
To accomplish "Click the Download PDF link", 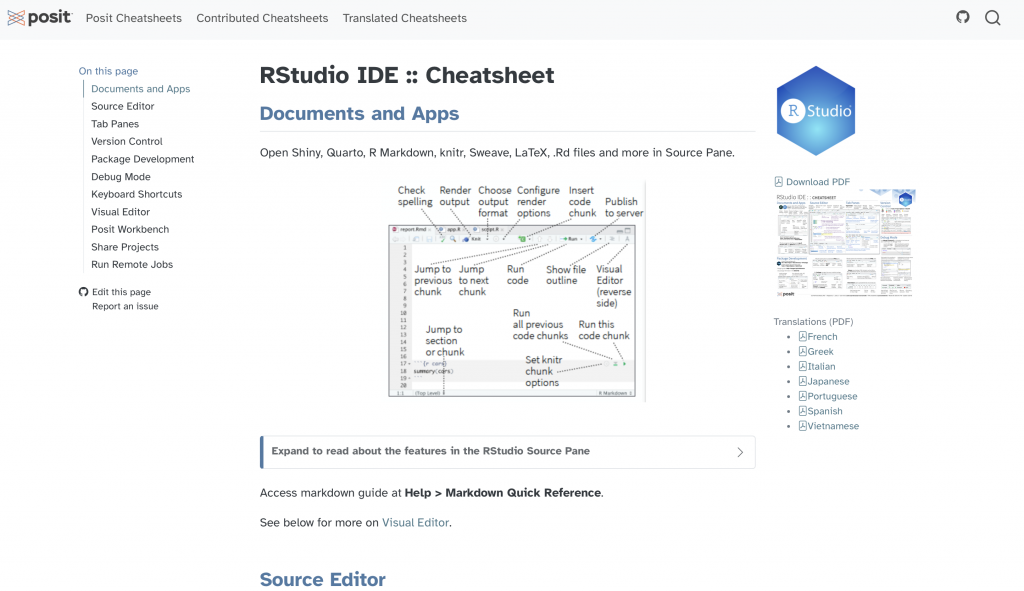I will [818, 182].
